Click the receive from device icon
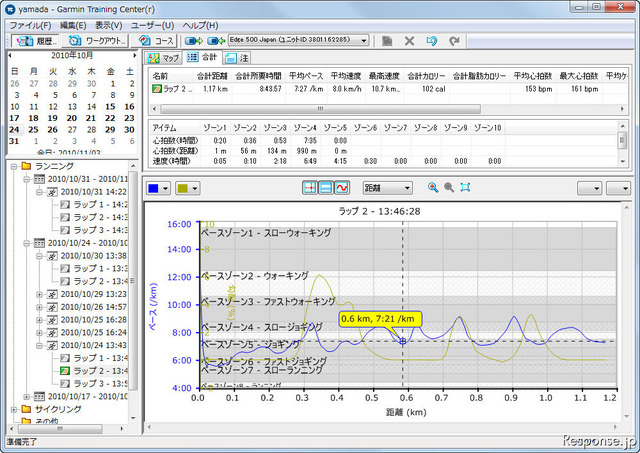 (x=216, y=41)
